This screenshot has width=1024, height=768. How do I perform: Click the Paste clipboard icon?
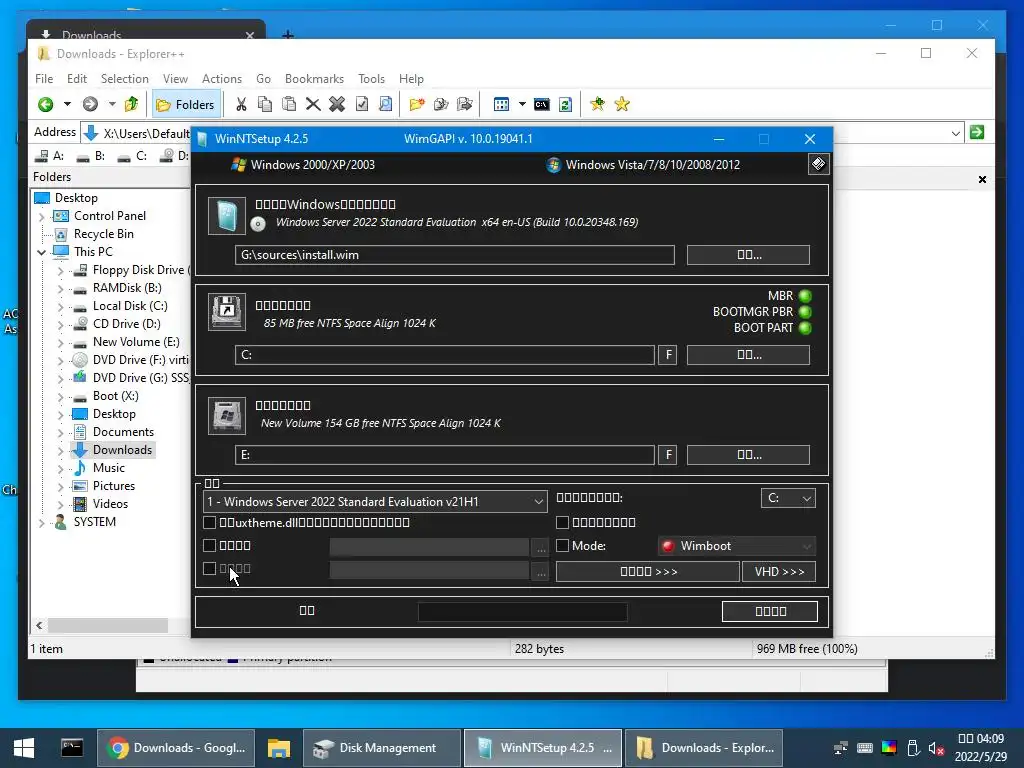(289, 104)
